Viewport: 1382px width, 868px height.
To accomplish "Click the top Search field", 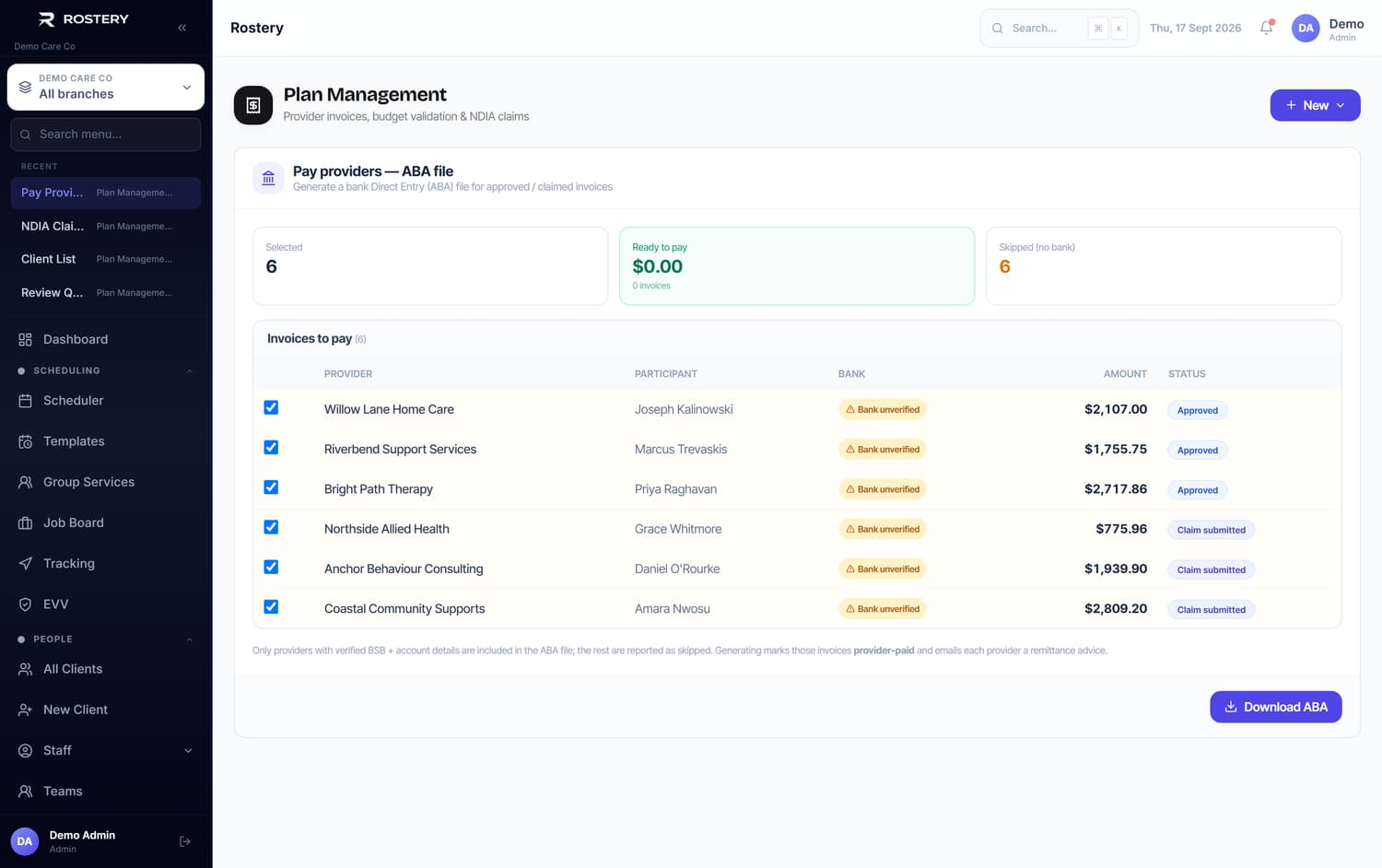I will pyautogui.click(x=1059, y=29).
